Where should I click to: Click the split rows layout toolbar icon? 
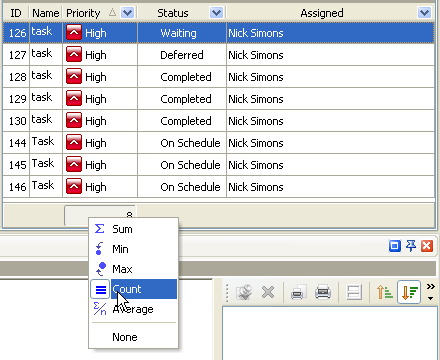click(354, 293)
